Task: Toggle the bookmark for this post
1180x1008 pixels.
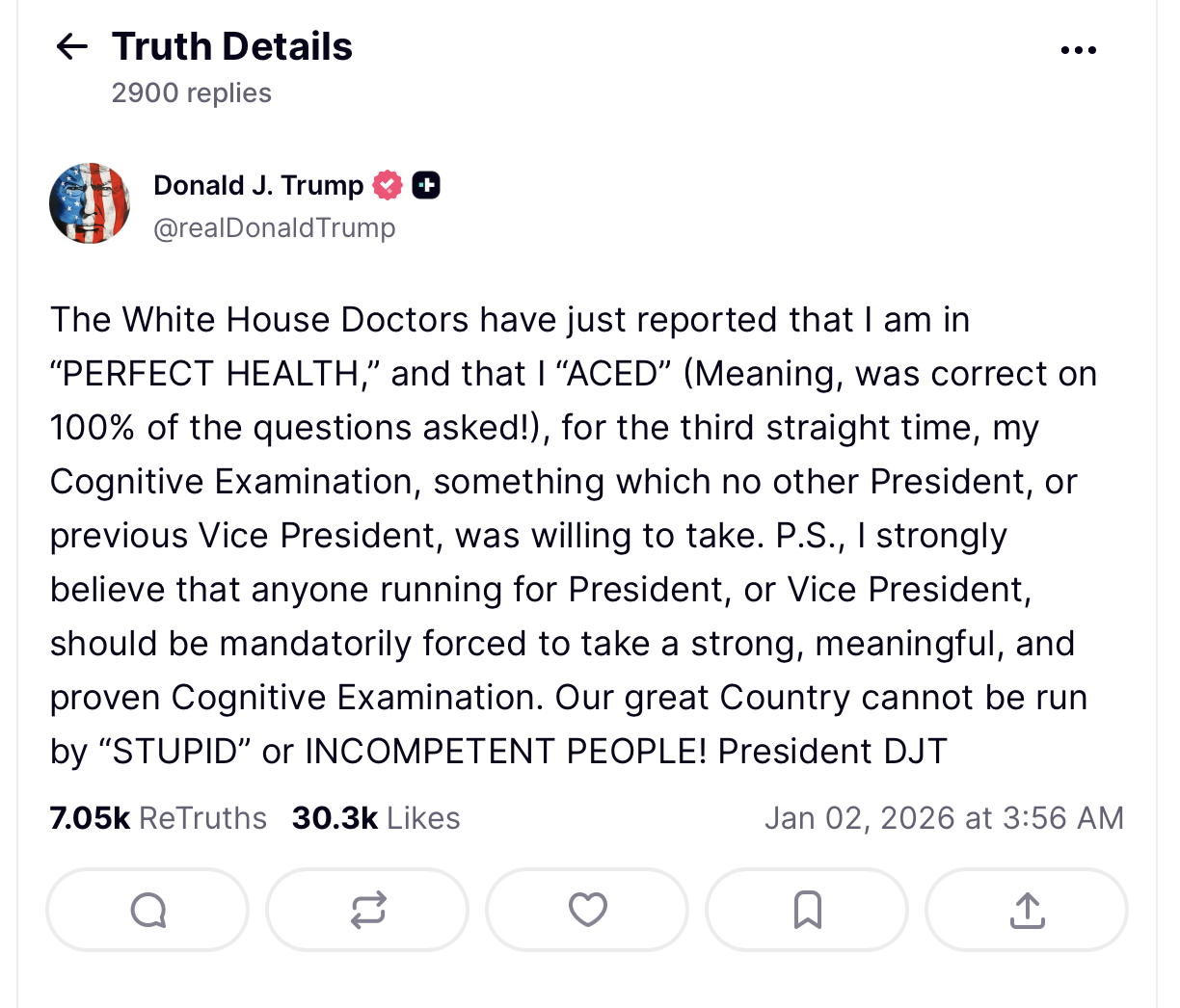Action: (807, 910)
